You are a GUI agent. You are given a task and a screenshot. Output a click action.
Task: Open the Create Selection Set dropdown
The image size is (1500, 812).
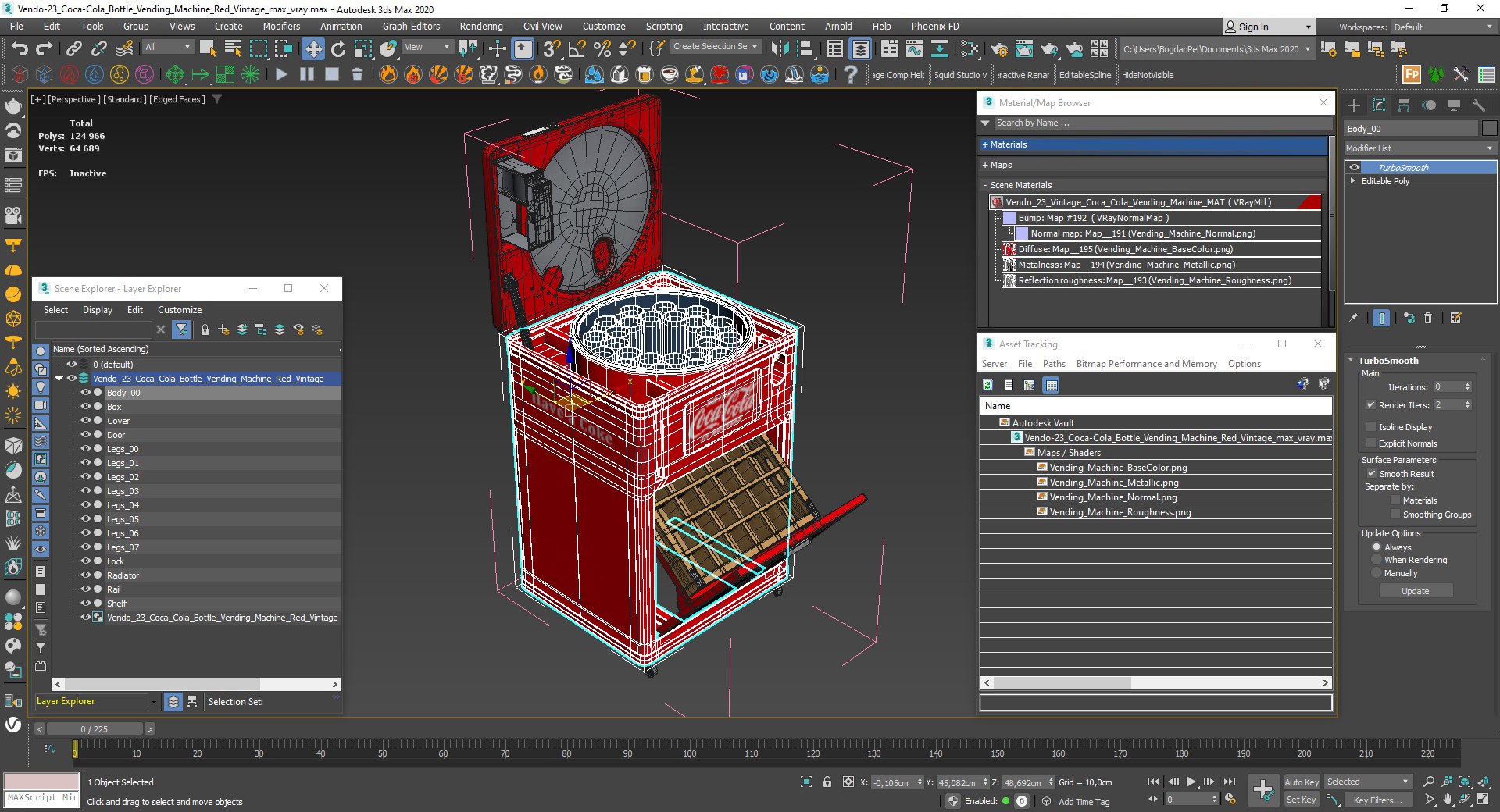pos(715,47)
